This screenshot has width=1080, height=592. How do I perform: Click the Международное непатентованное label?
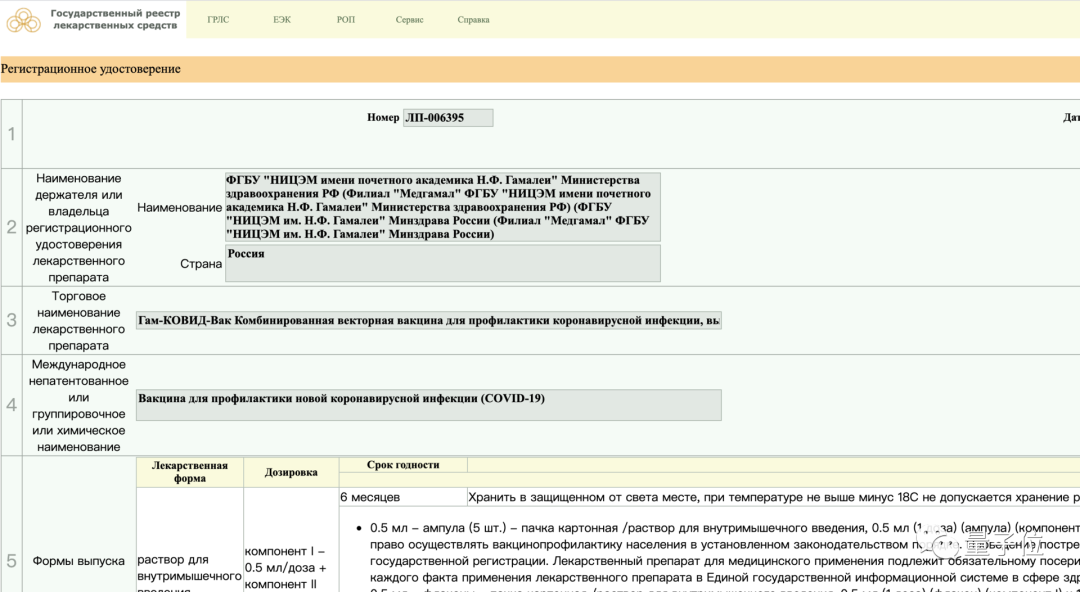coord(79,405)
